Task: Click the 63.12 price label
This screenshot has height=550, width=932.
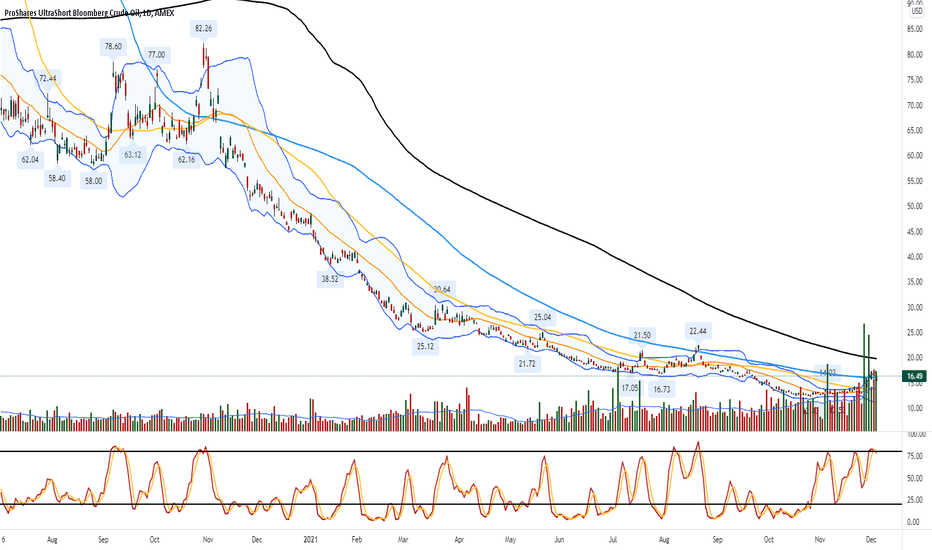Action: coord(133,155)
